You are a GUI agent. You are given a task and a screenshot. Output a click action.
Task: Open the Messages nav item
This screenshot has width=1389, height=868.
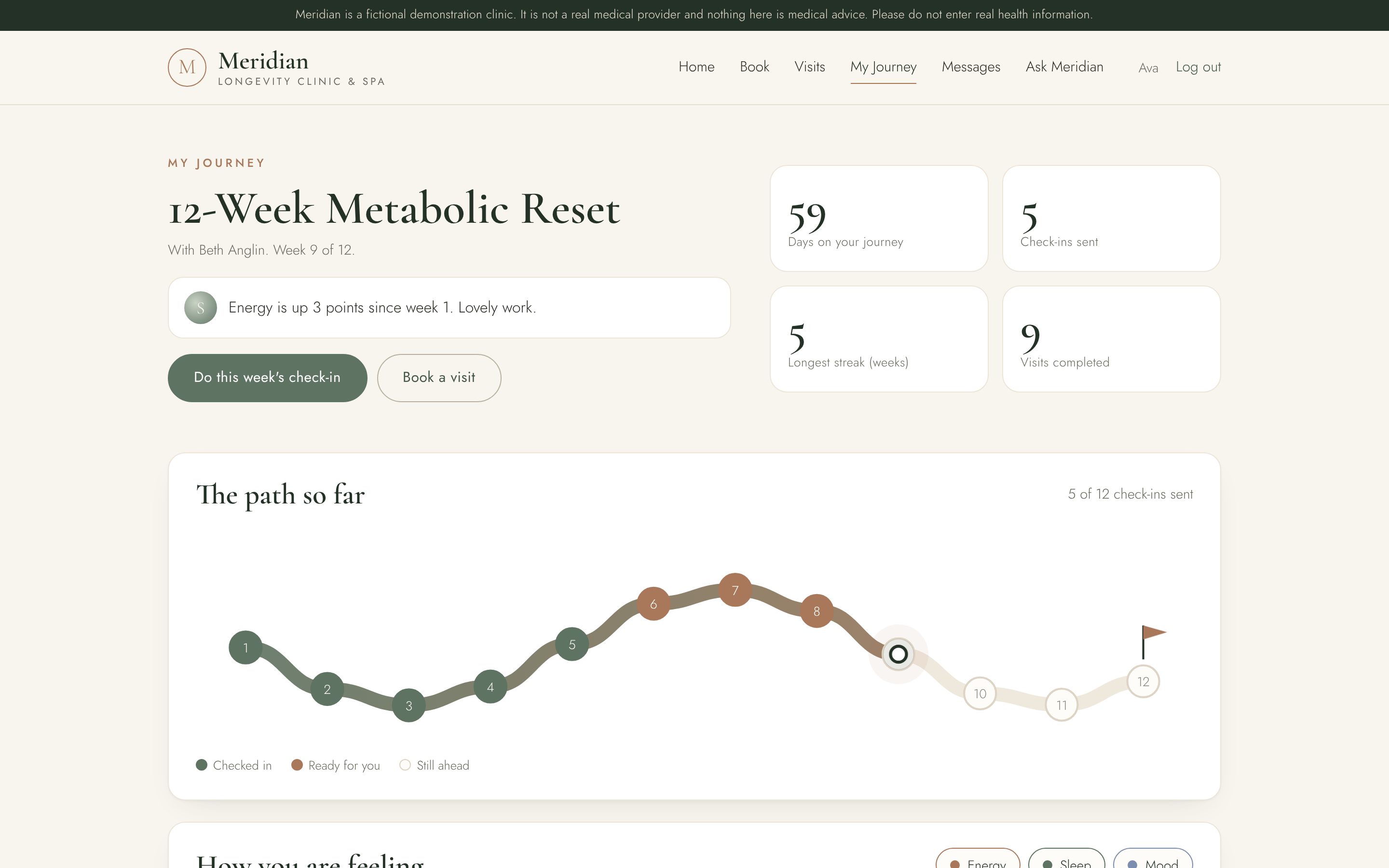click(970, 67)
